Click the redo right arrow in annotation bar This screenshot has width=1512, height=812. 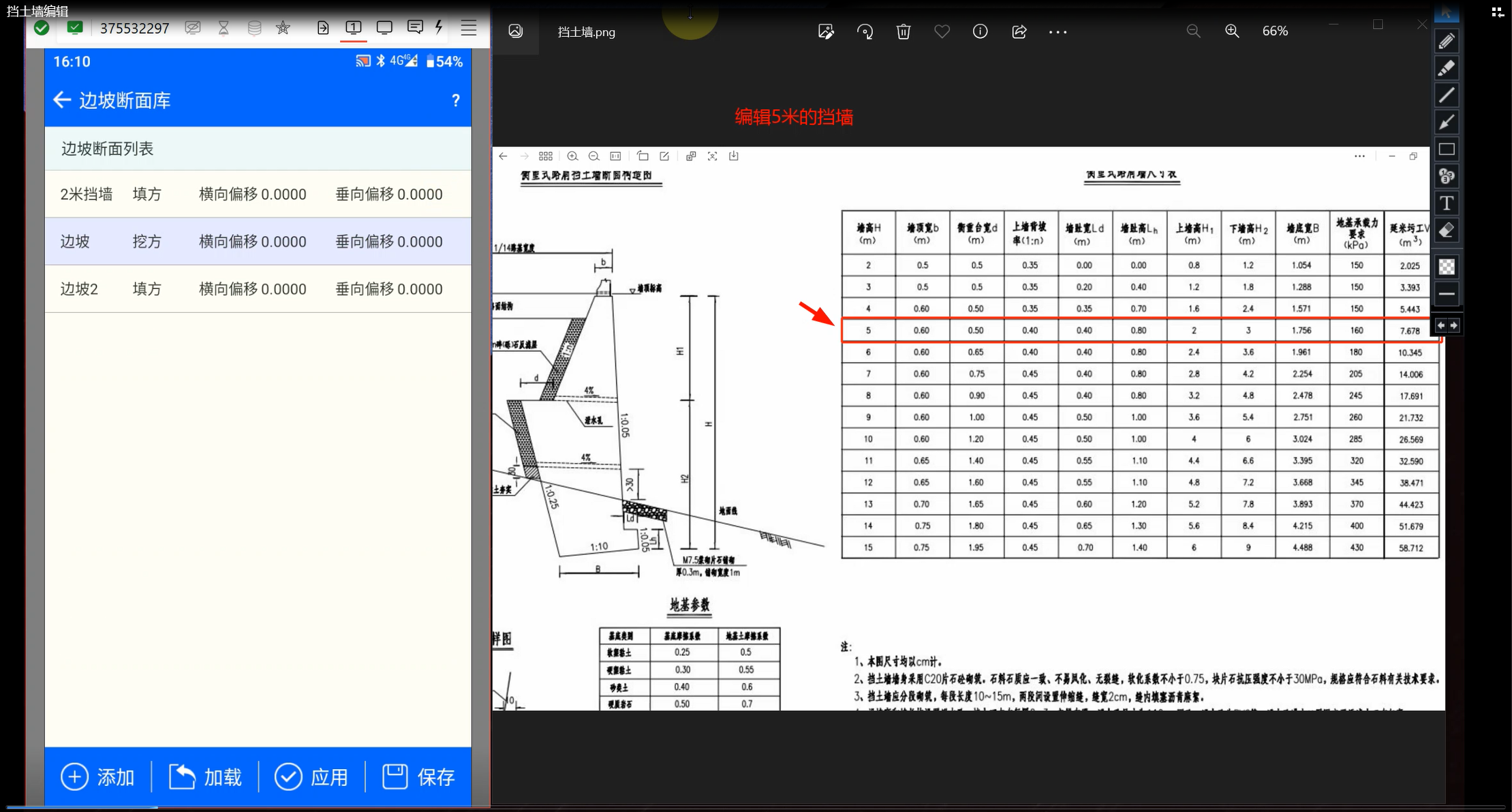tap(1453, 326)
